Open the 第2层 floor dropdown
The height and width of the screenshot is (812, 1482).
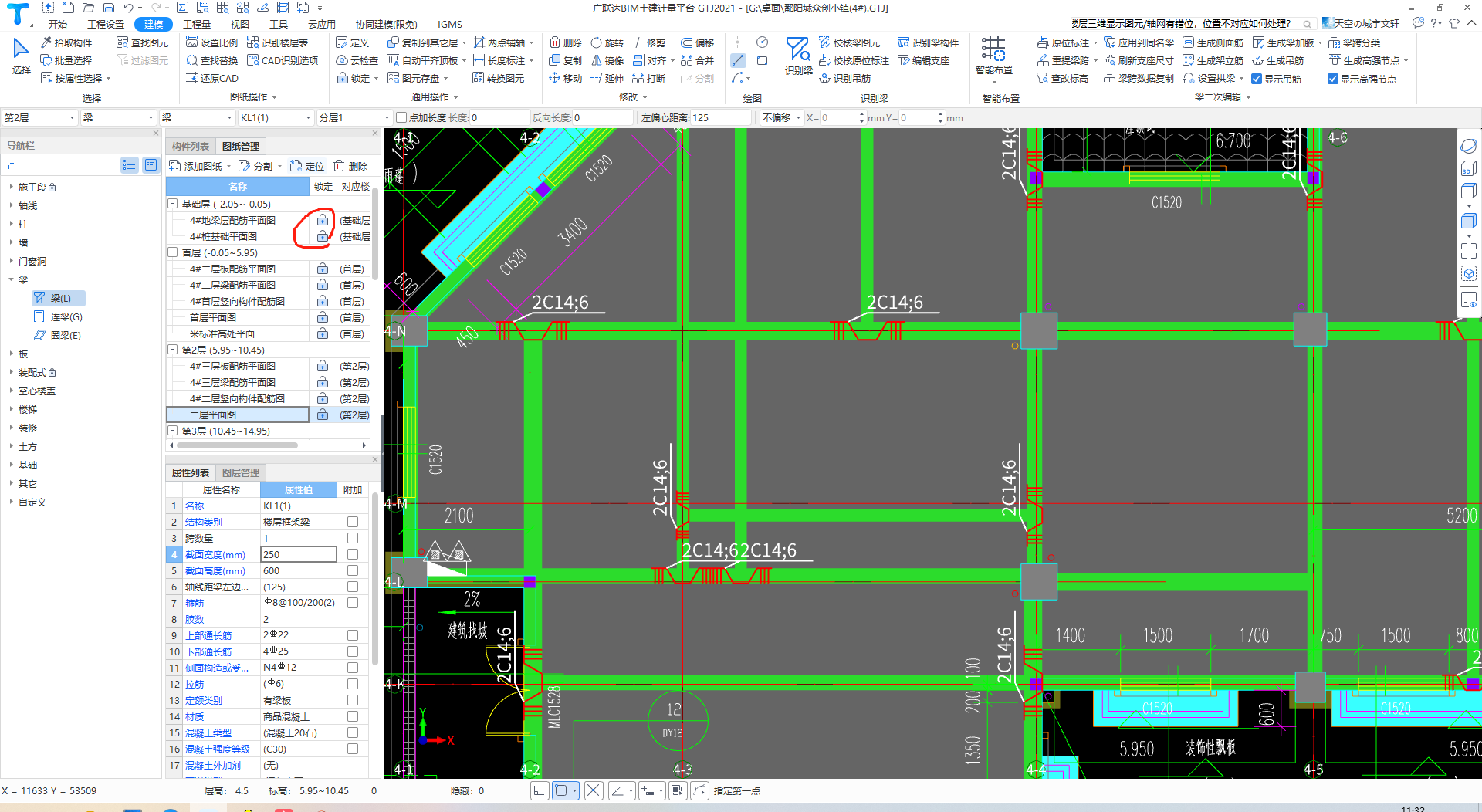pos(39,117)
